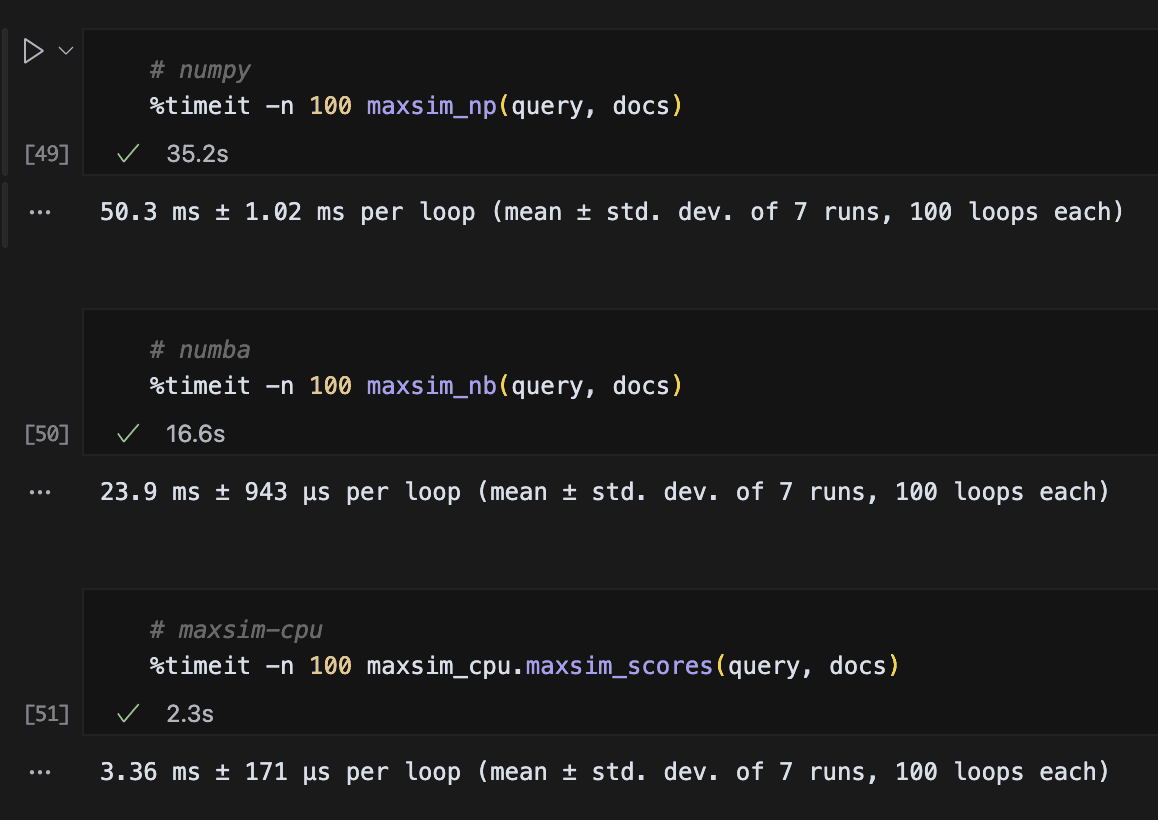Click green success checkmark of cell 51
Image resolution: width=1158 pixels, height=820 pixels.
(127, 714)
